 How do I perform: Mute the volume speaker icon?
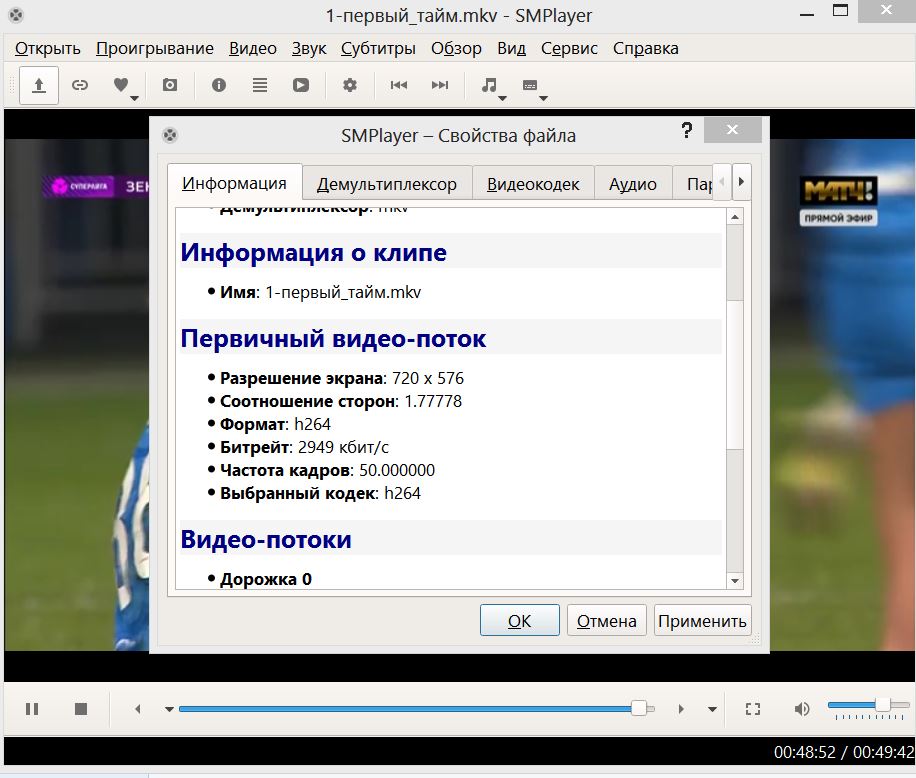[802, 709]
